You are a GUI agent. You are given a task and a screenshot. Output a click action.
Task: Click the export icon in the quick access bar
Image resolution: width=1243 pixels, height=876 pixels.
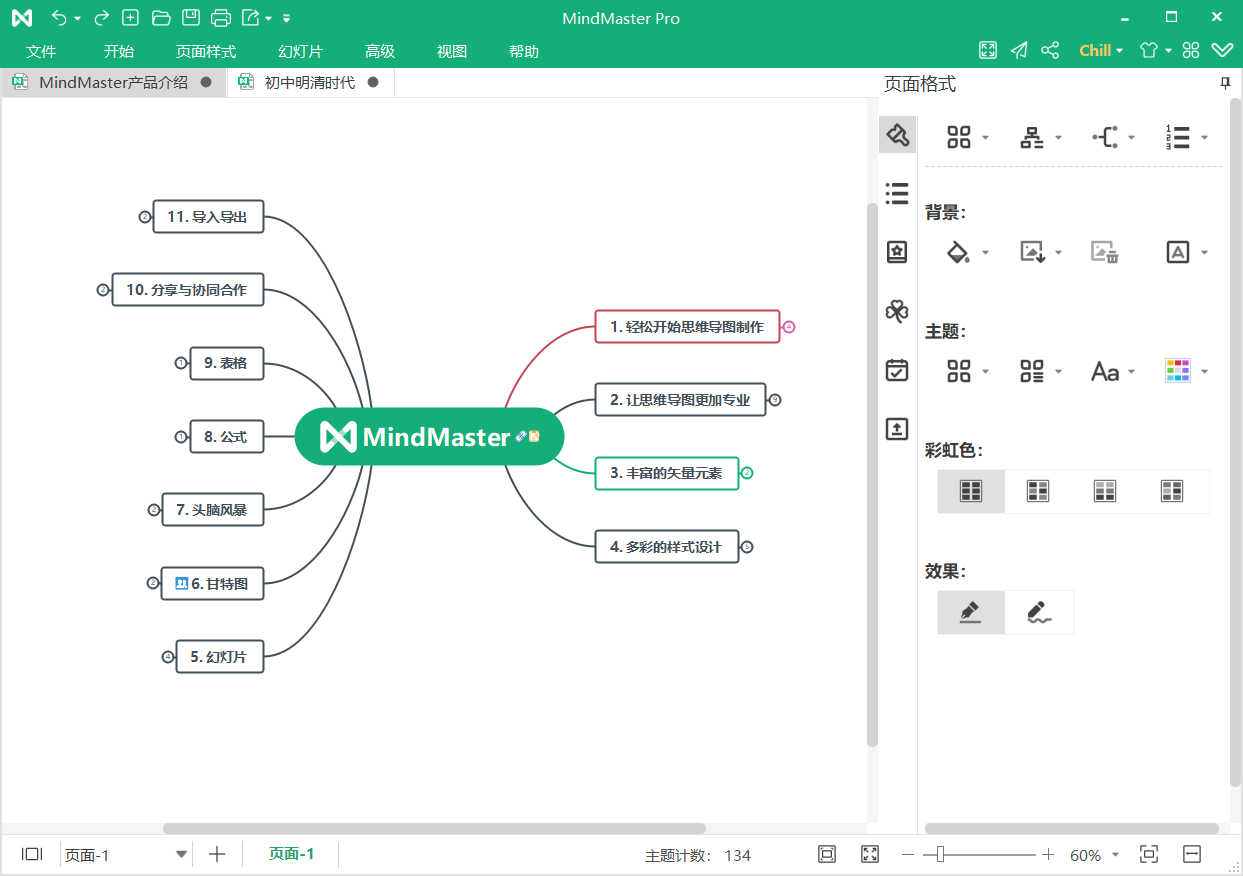tap(251, 18)
